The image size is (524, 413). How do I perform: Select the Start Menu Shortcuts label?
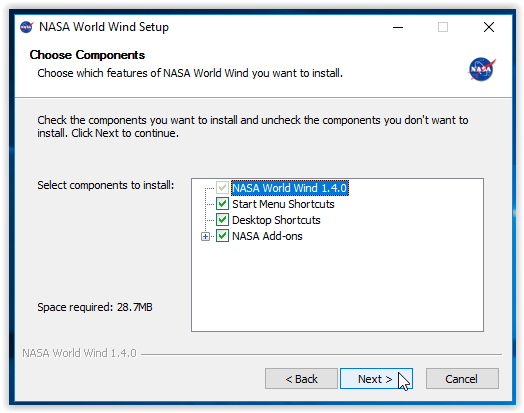(x=283, y=204)
